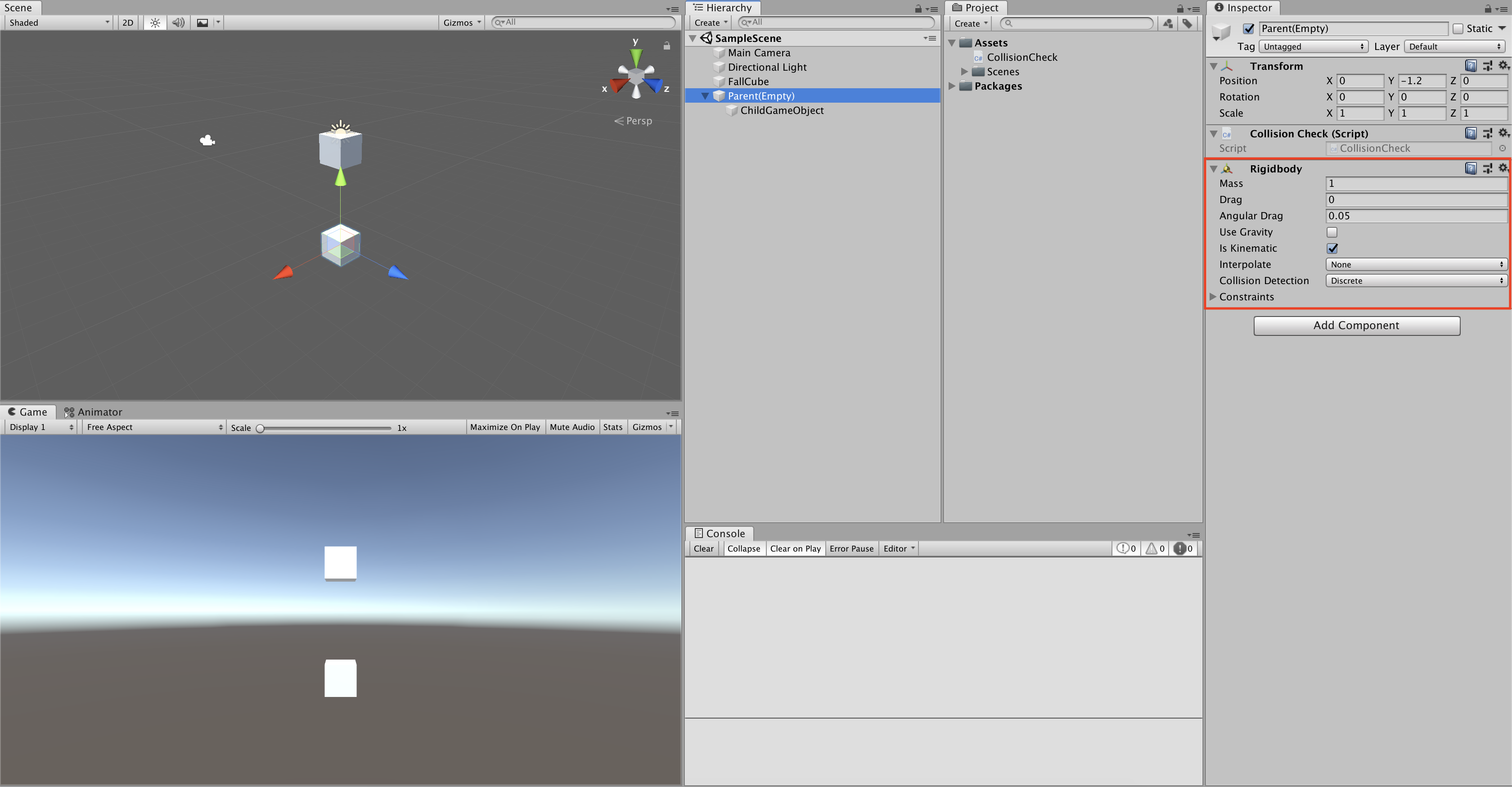
Task: Open Interpolate dropdown on Rigidbody
Action: point(1413,264)
